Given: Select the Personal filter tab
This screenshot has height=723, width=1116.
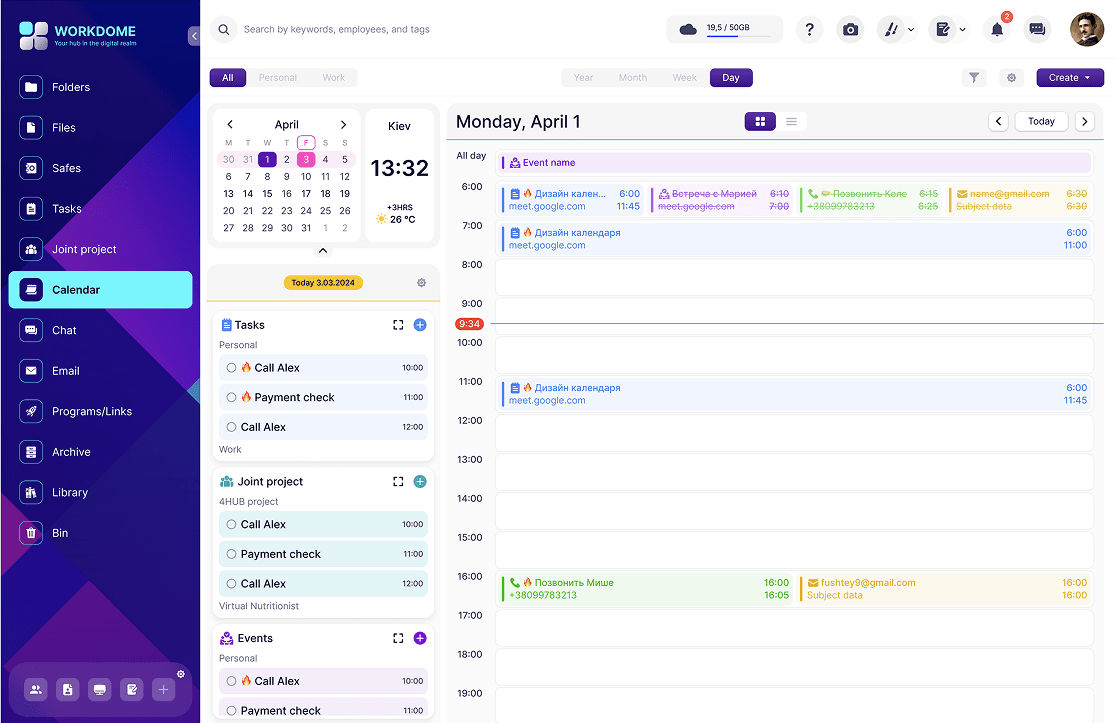Looking at the screenshot, I should 277,77.
